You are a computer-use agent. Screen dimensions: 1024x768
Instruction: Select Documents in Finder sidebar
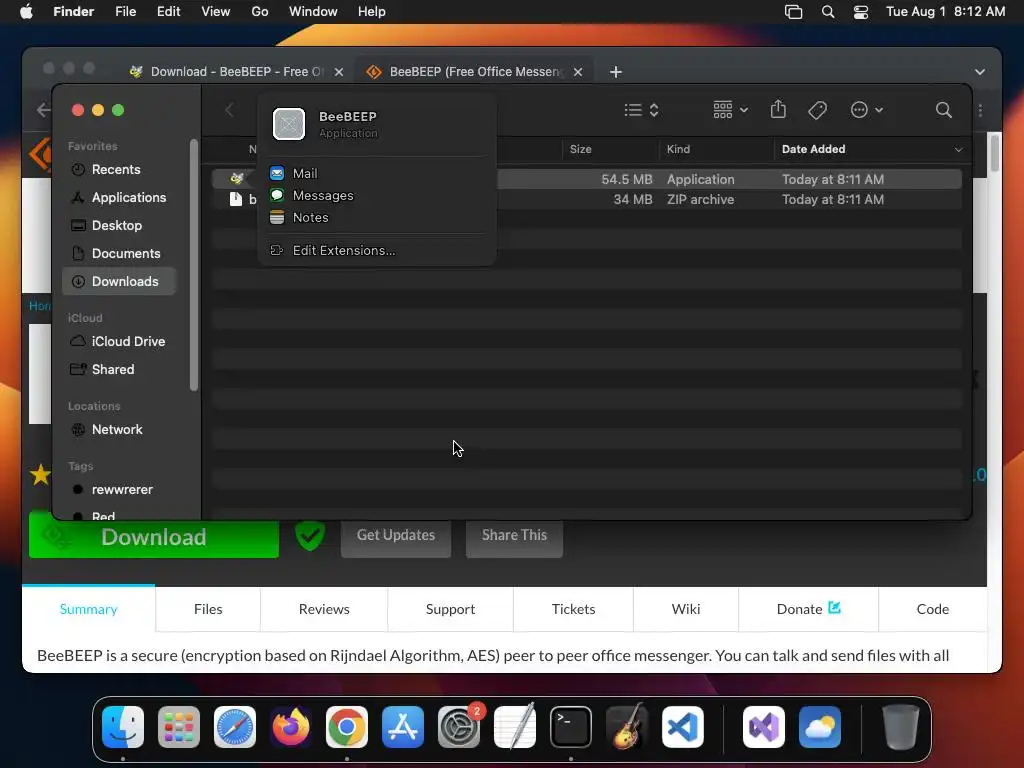point(119,253)
